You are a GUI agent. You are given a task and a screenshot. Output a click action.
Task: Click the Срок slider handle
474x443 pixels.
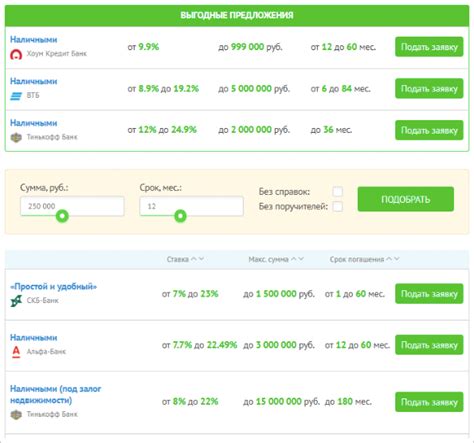[x=180, y=216]
